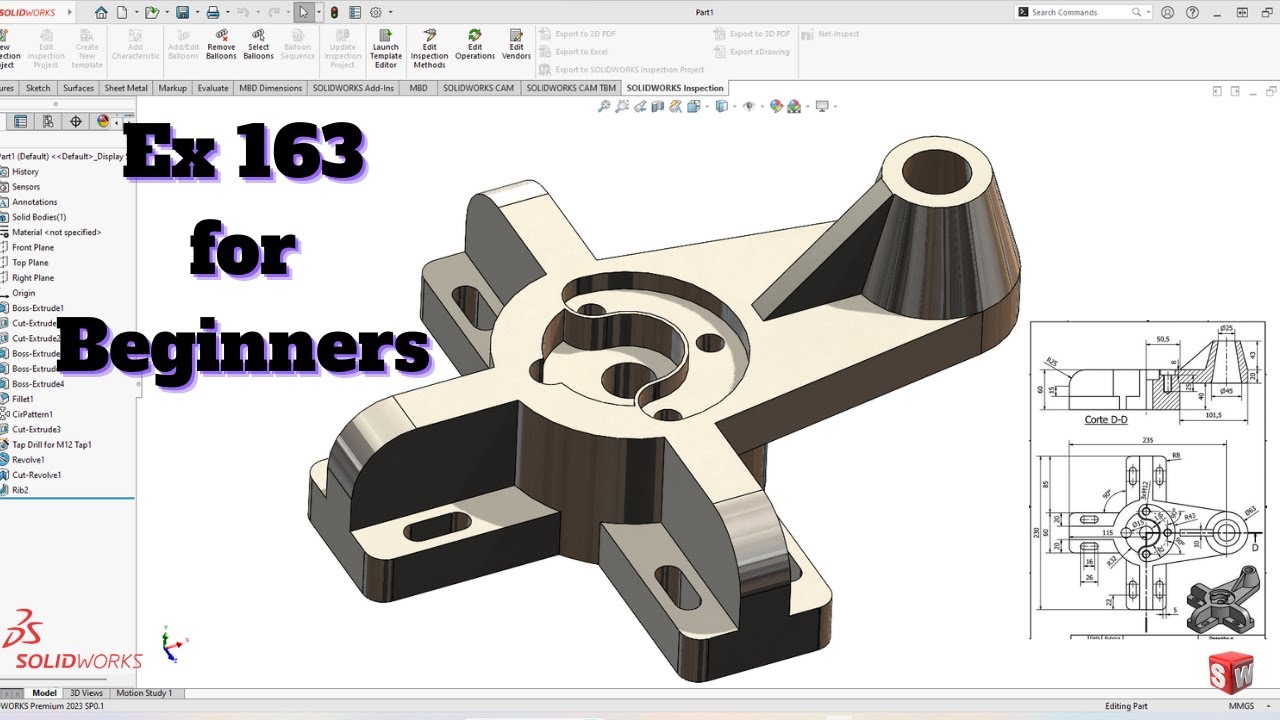Save the part with the Save icon
This screenshot has height=720, width=1280.
pyautogui.click(x=182, y=12)
